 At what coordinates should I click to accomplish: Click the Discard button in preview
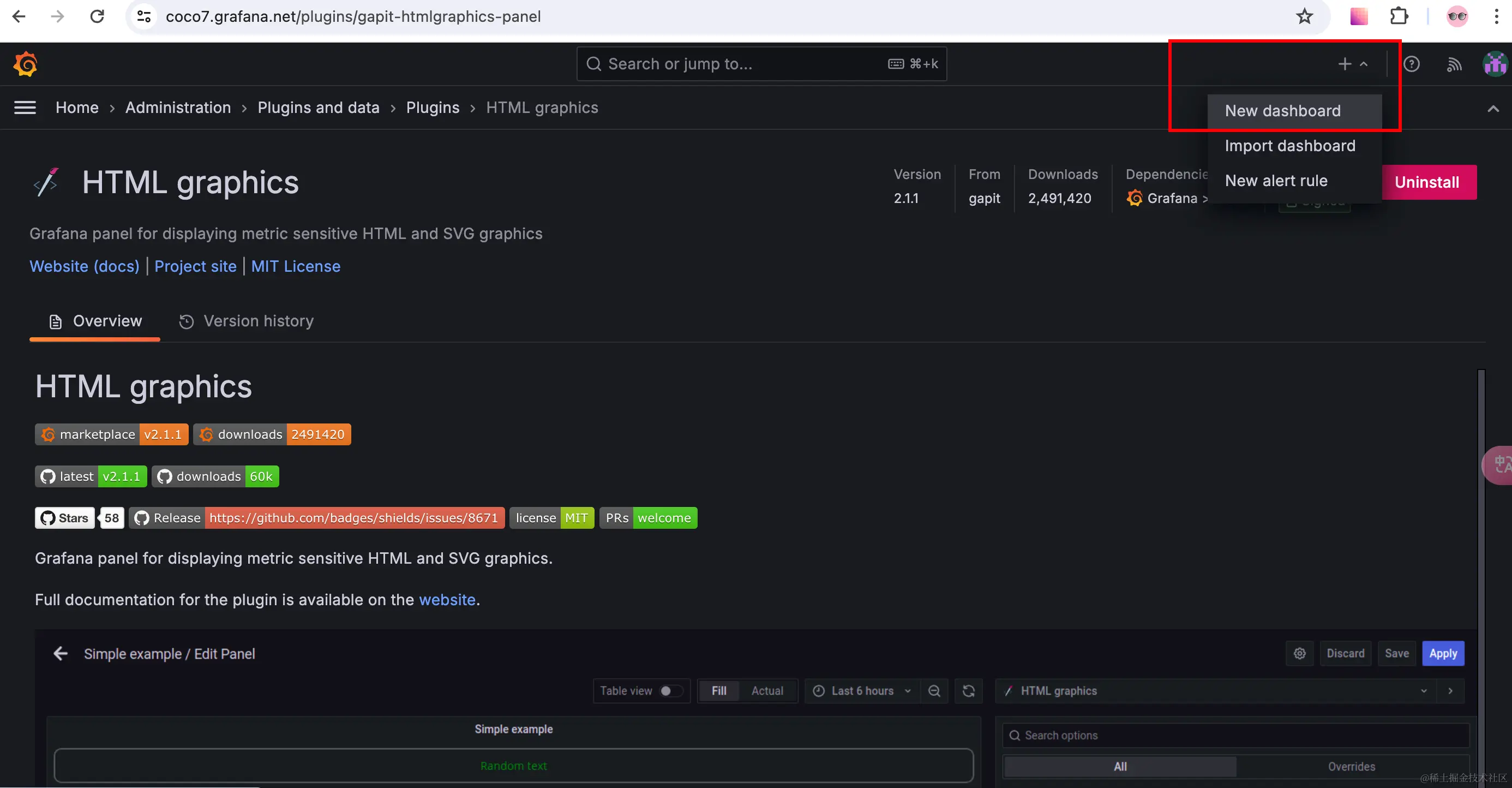pyautogui.click(x=1345, y=654)
